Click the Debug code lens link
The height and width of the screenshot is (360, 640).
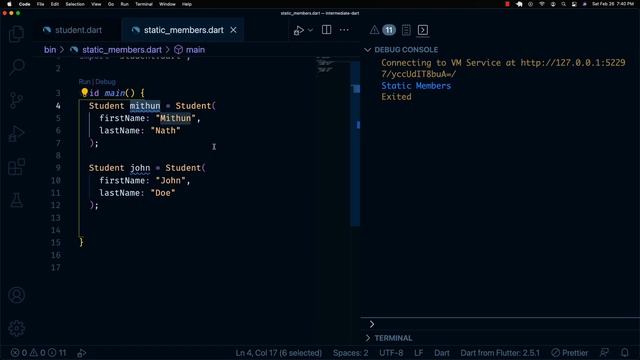pos(105,82)
